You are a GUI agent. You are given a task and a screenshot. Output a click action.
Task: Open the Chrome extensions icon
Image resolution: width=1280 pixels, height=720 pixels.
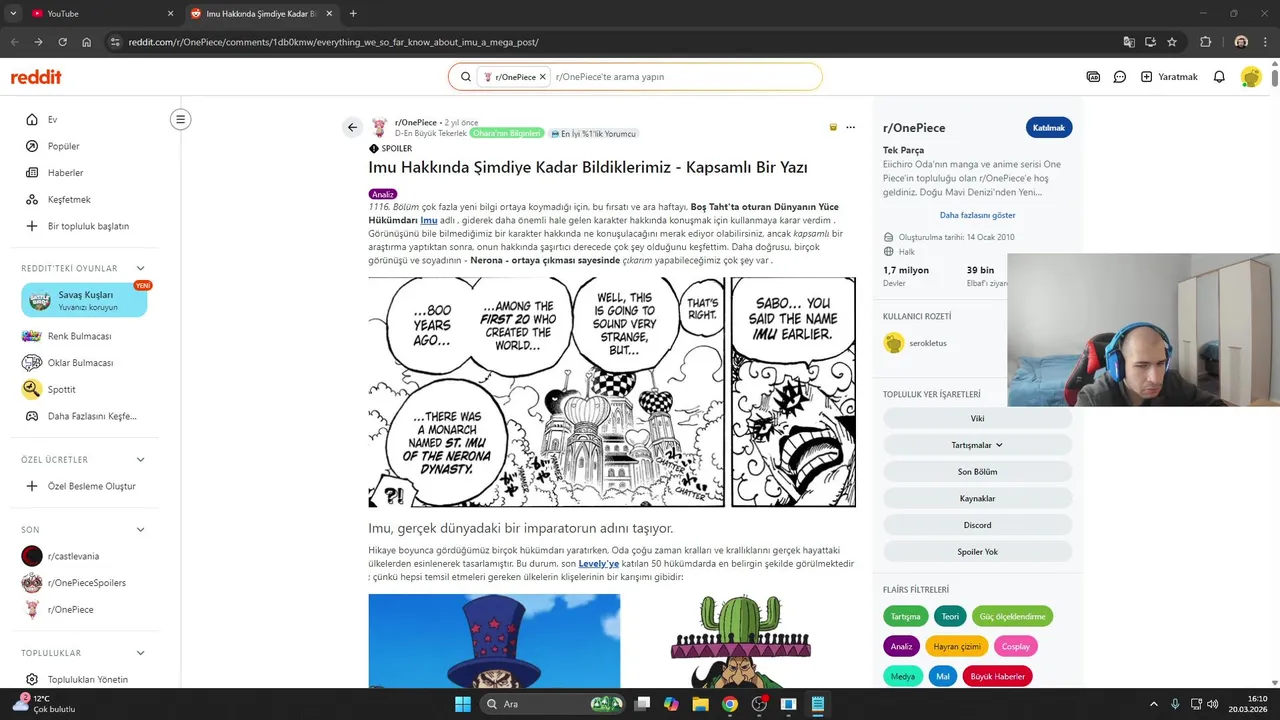(1205, 42)
